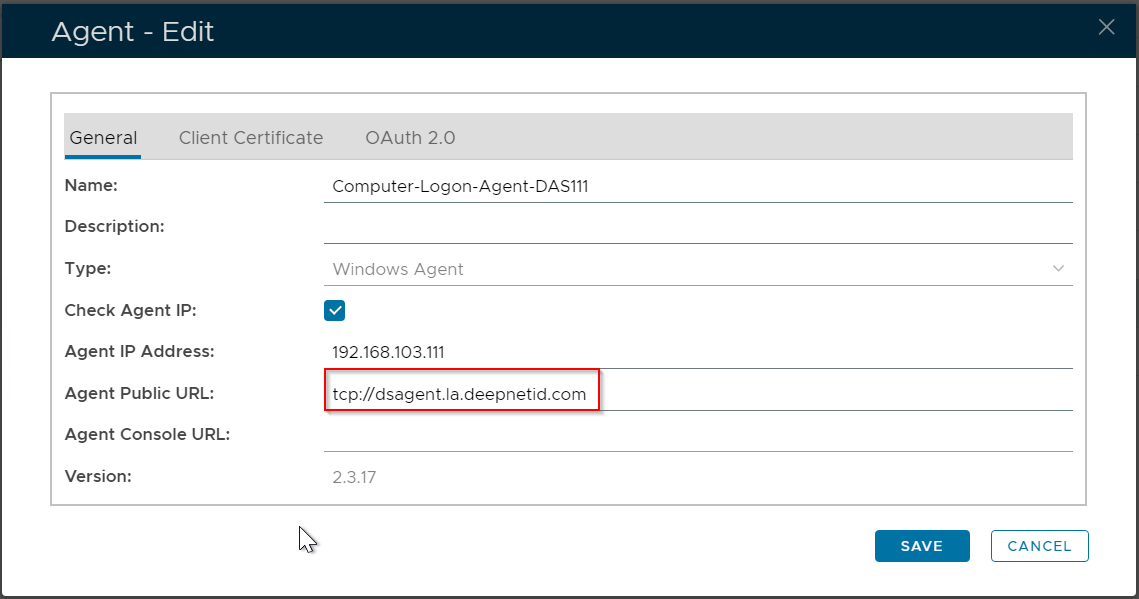Viewport: 1139px width, 599px height.
Task: Focus the empty Agent Console URL field
Action: [x=697, y=435]
